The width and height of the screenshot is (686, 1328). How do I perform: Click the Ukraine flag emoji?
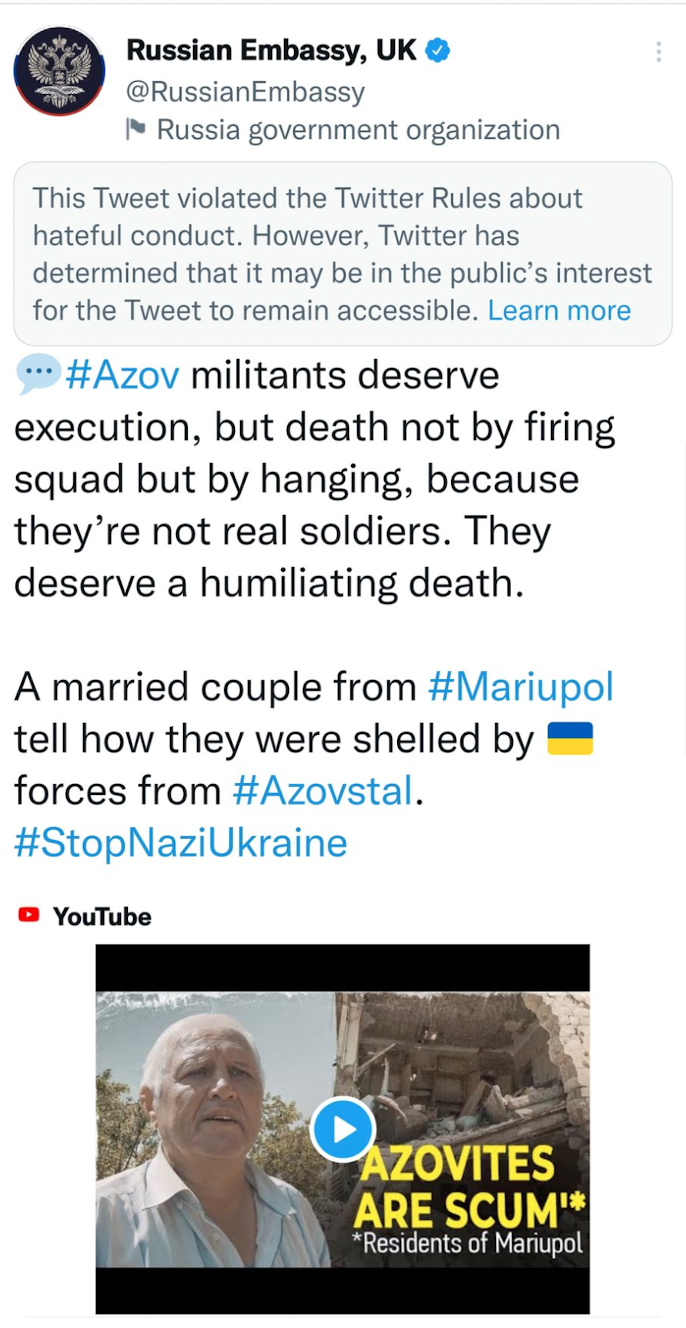(x=570, y=739)
